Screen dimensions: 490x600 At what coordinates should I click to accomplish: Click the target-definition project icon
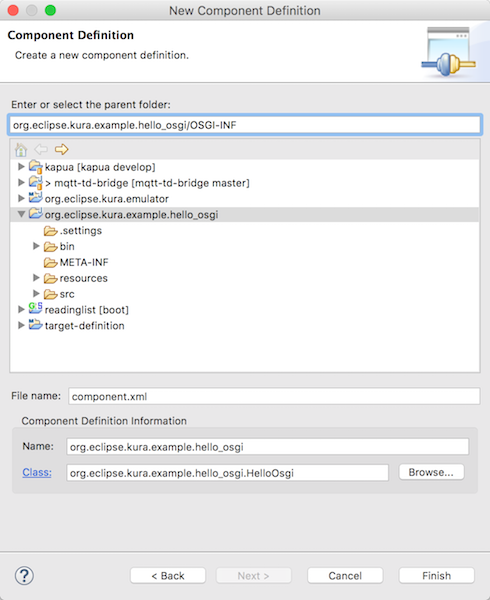click(x=36, y=325)
